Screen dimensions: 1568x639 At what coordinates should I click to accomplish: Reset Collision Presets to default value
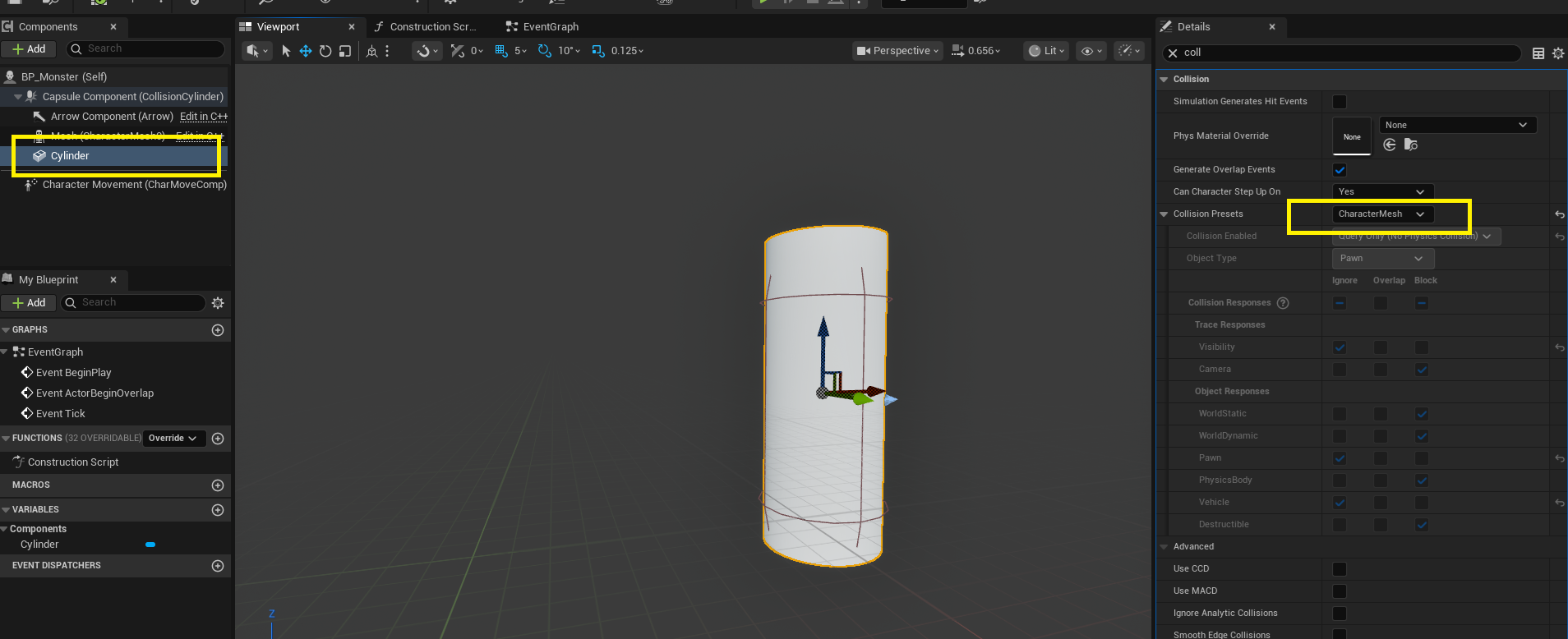click(1559, 214)
